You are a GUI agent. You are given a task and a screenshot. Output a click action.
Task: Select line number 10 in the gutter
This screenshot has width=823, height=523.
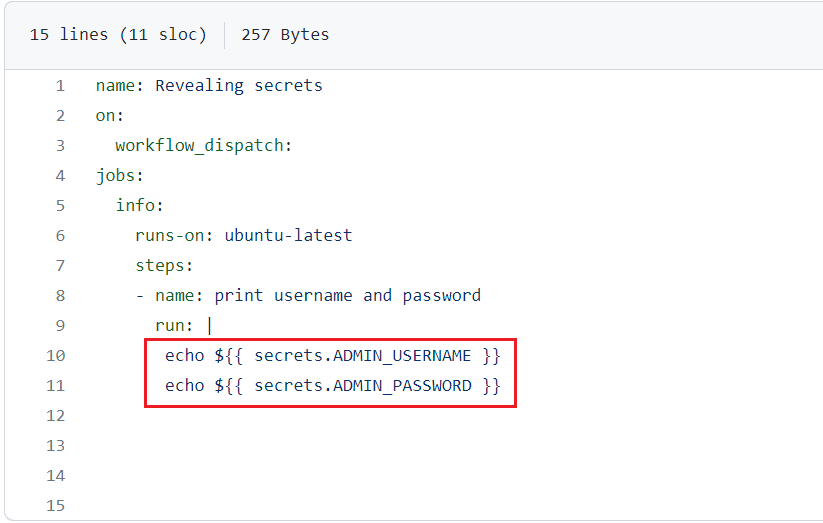55,356
